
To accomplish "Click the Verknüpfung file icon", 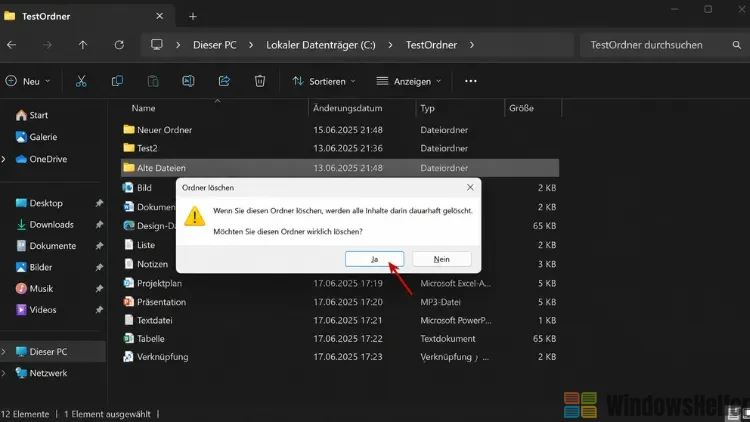I will 128,356.
